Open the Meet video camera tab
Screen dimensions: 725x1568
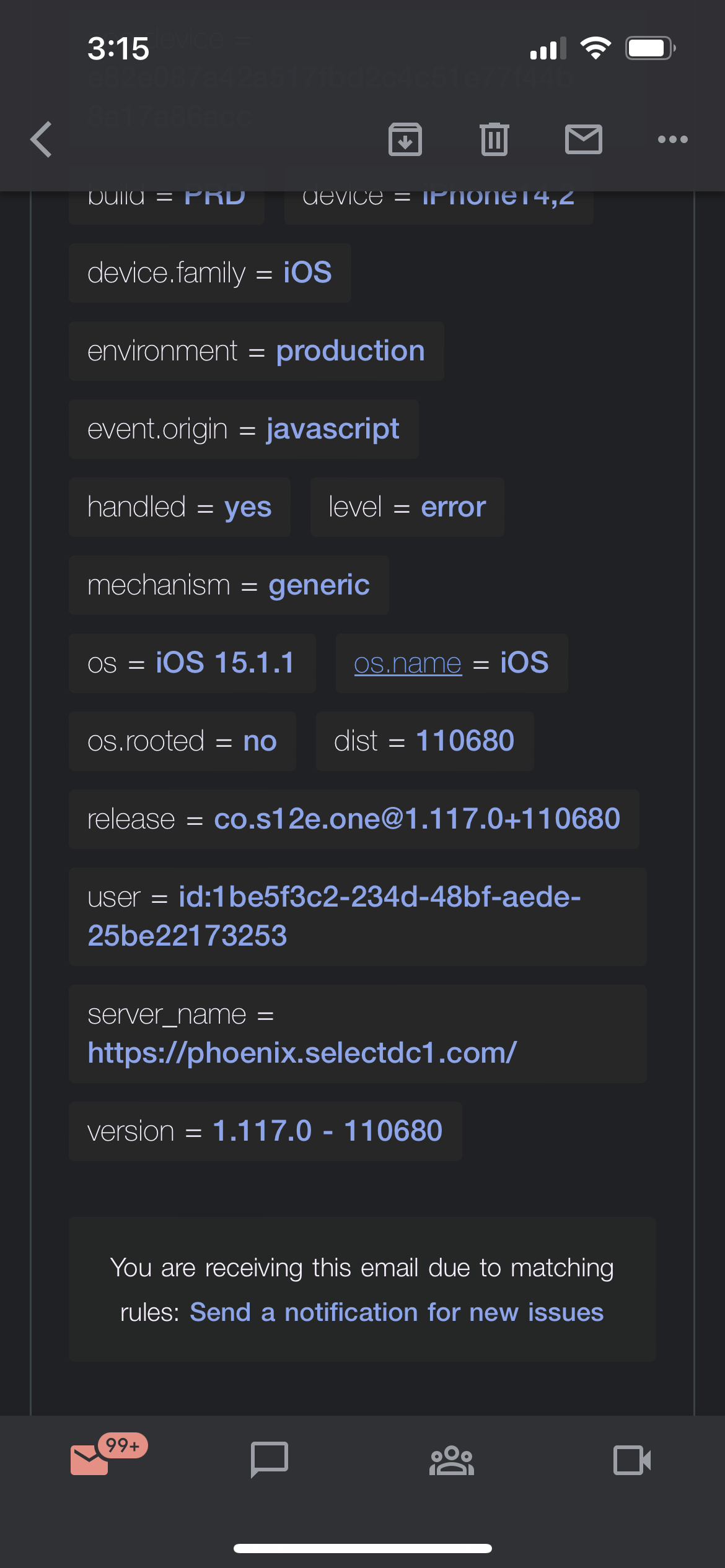pyautogui.click(x=632, y=1460)
